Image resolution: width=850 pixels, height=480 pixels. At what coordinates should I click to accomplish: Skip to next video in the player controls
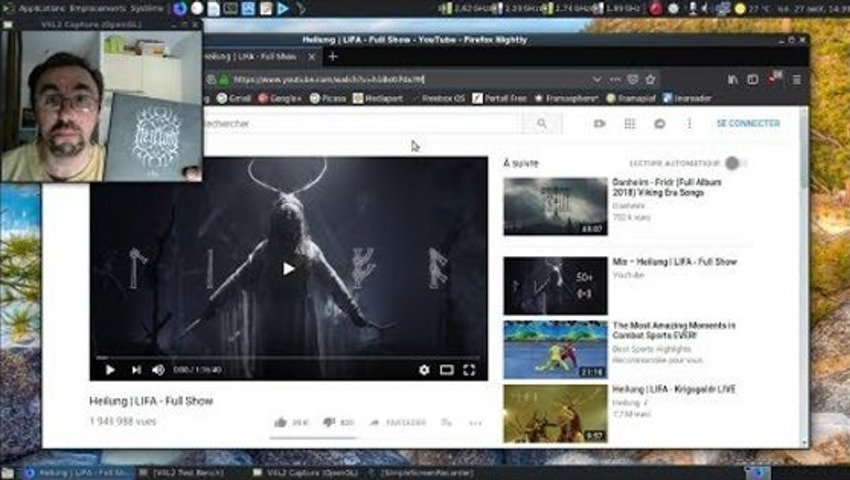pos(136,370)
